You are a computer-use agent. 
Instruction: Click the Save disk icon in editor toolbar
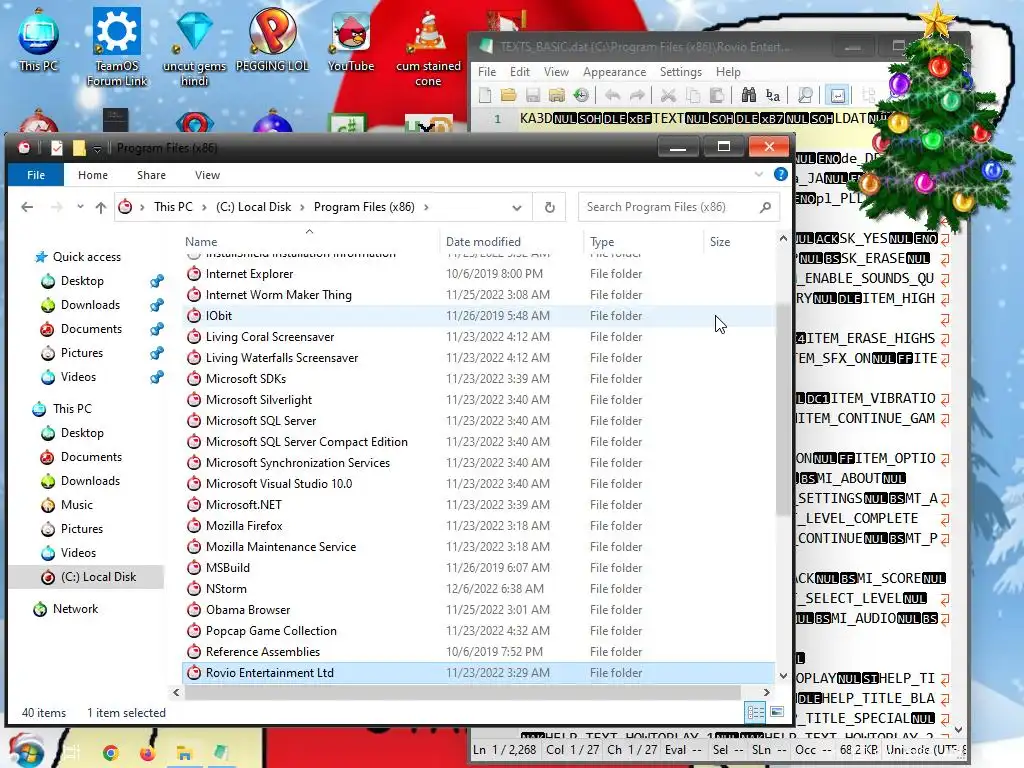click(533, 95)
